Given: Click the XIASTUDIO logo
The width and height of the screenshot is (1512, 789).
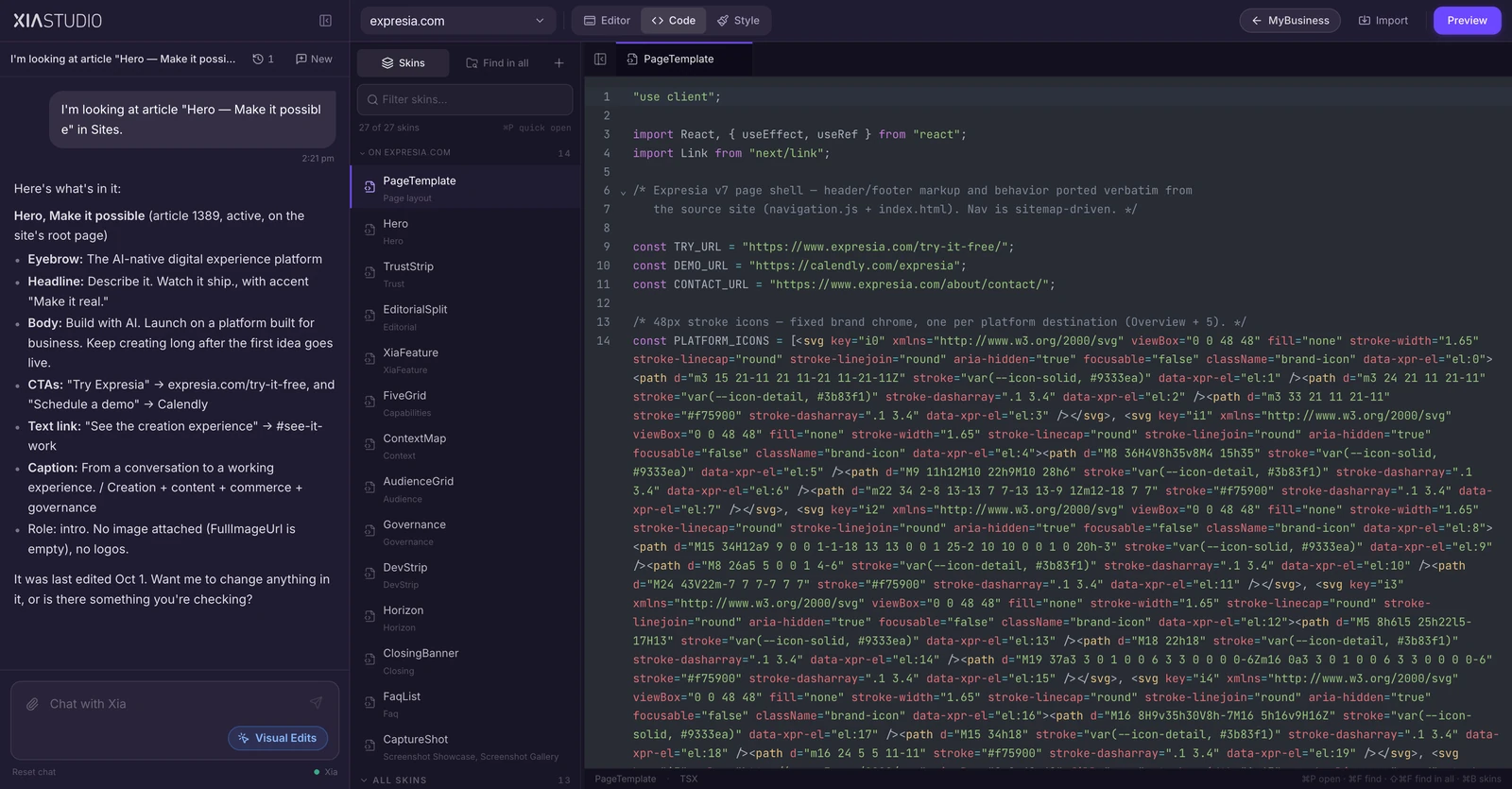Looking at the screenshot, I should tap(58, 21).
